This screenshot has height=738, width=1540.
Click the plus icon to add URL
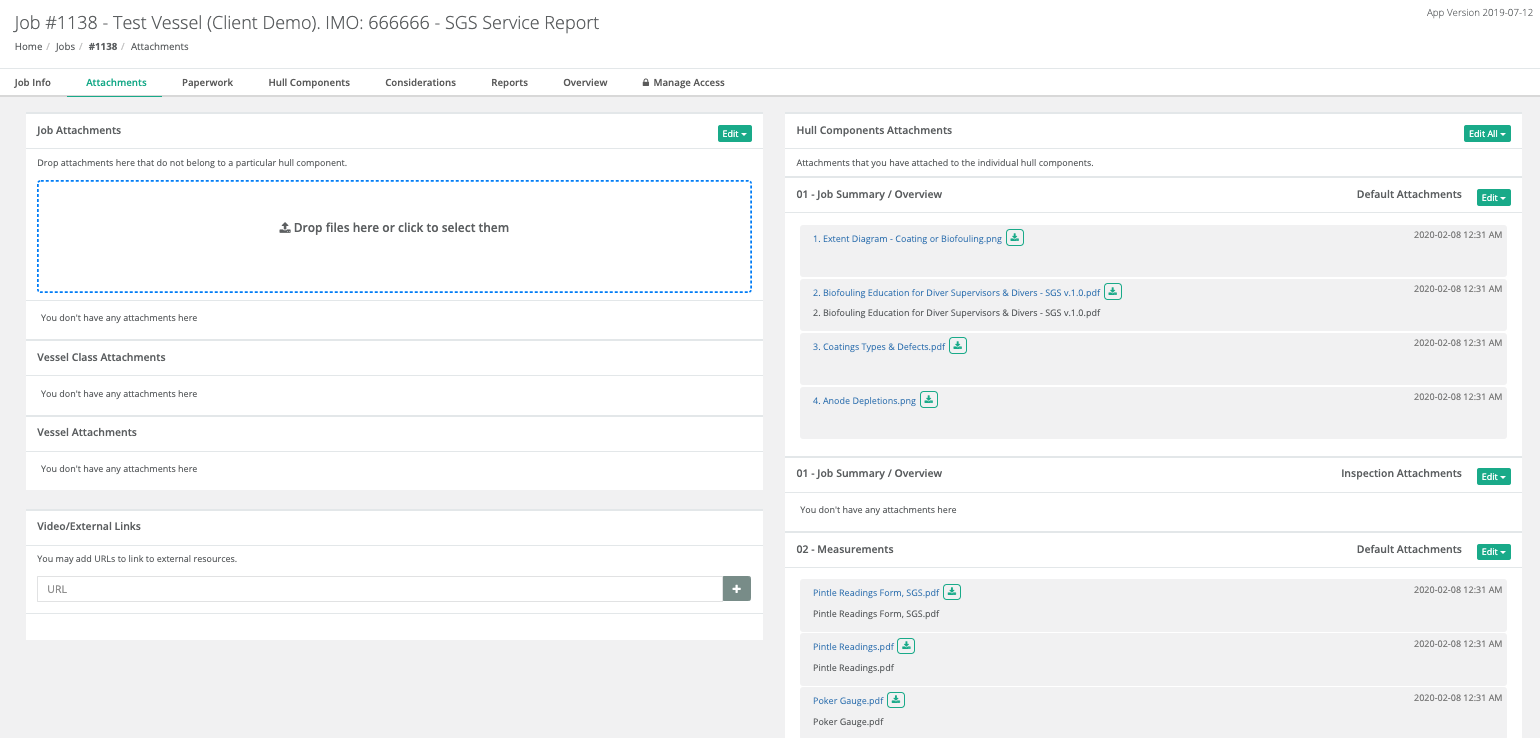[736, 589]
